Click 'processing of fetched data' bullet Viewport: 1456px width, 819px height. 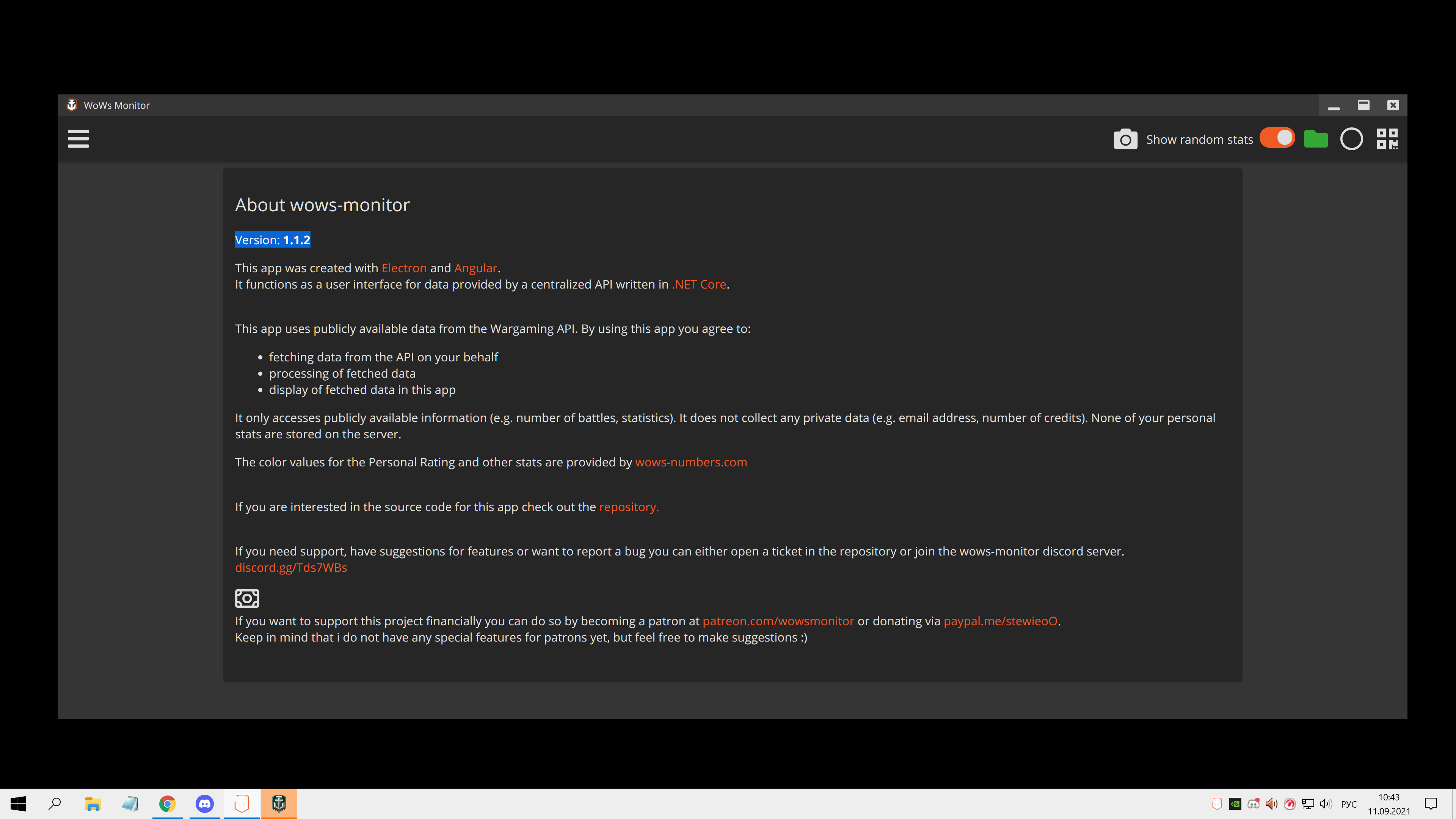pyautogui.click(x=342, y=373)
